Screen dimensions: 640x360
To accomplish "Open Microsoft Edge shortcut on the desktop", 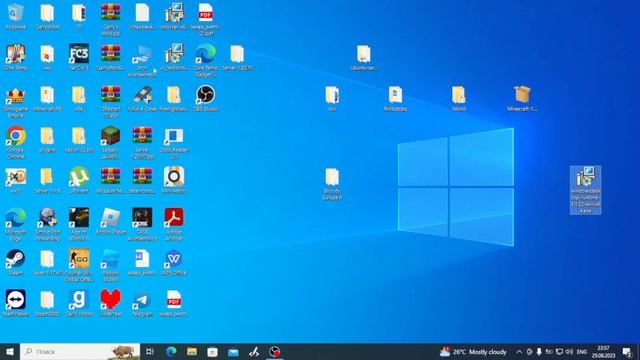I will [16, 224].
